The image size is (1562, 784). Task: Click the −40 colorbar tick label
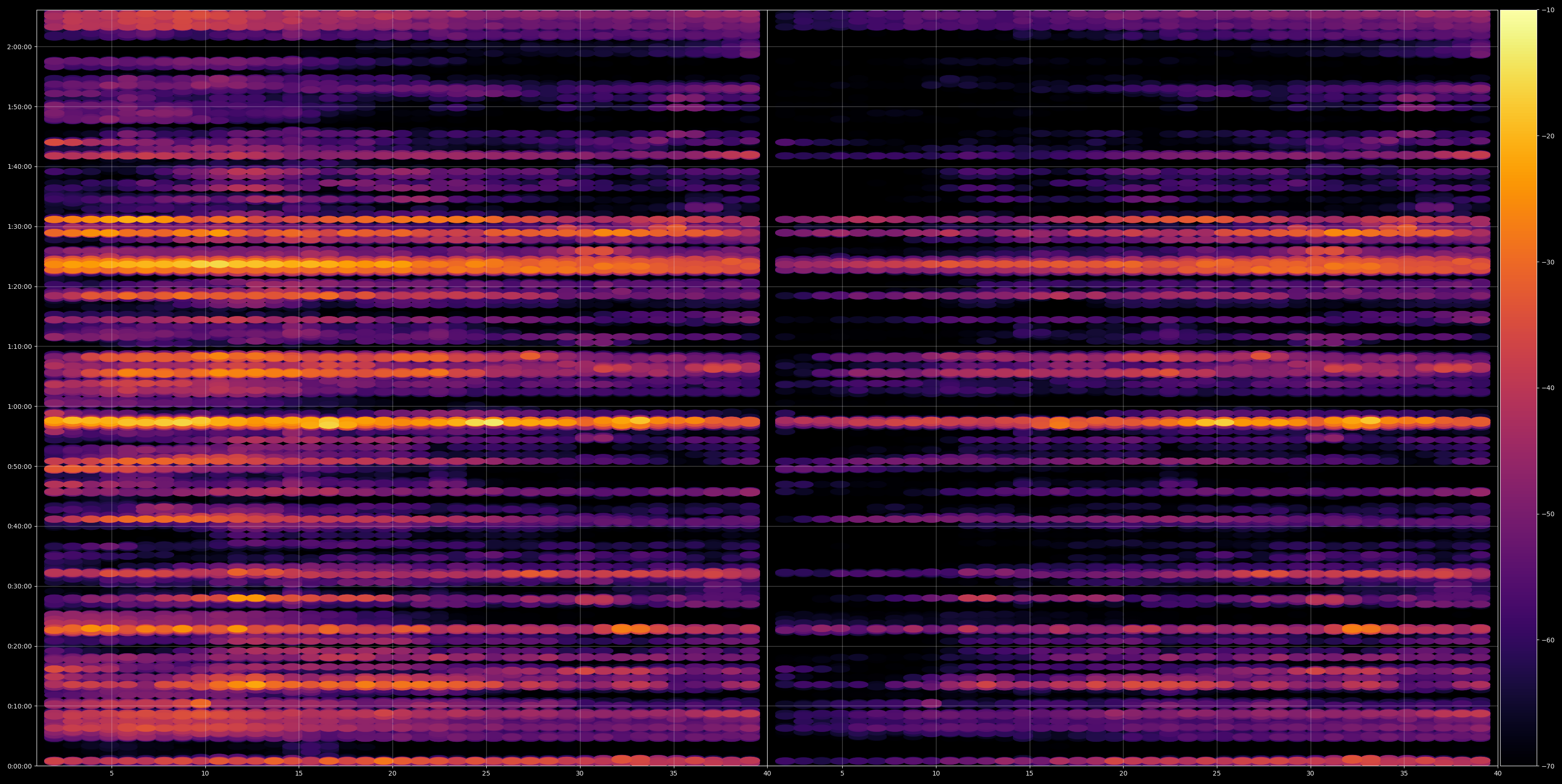click(x=1548, y=388)
